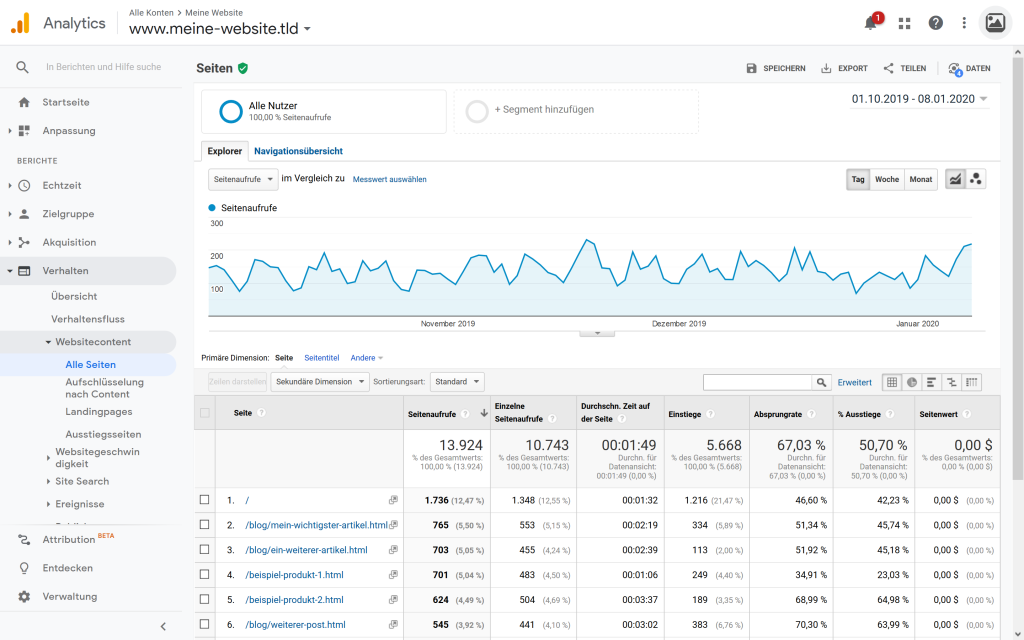The height and width of the screenshot is (640, 1024).
Task: Click the Messwert auswählen link
Action: [x=389, y=180]
